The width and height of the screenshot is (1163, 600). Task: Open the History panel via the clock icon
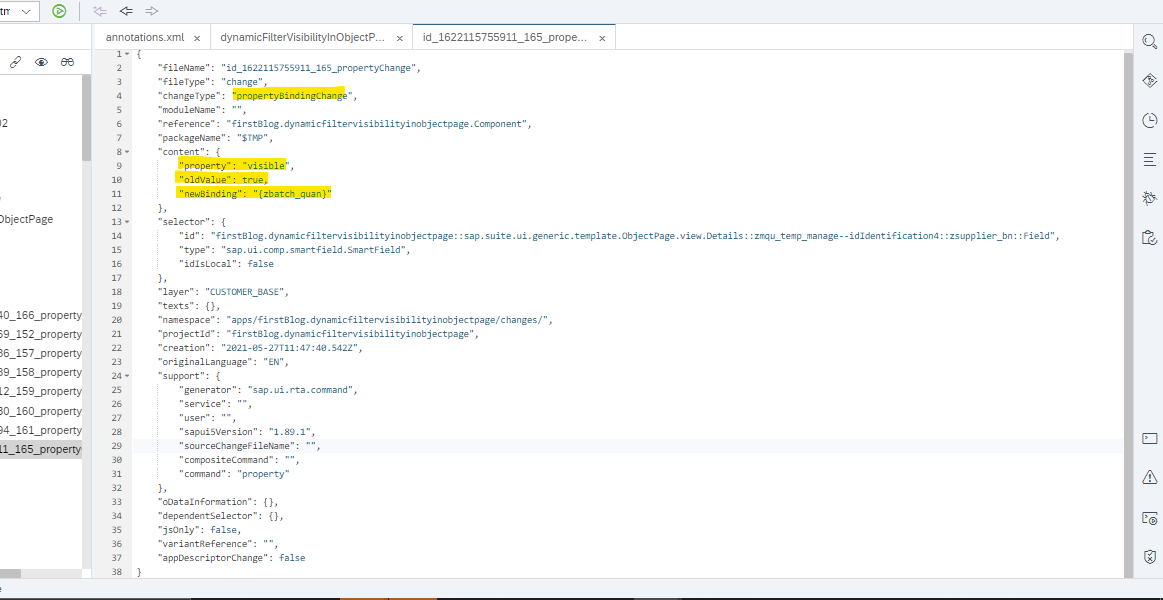pyautogui.click(x=1149, y=119)
